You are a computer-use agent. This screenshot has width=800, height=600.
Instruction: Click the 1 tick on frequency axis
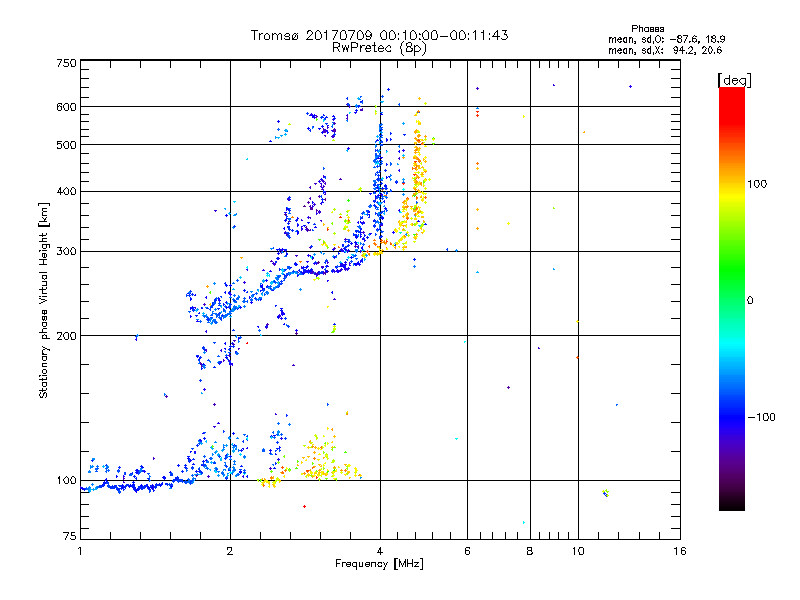pyautogui.click(x=80, y=552)
